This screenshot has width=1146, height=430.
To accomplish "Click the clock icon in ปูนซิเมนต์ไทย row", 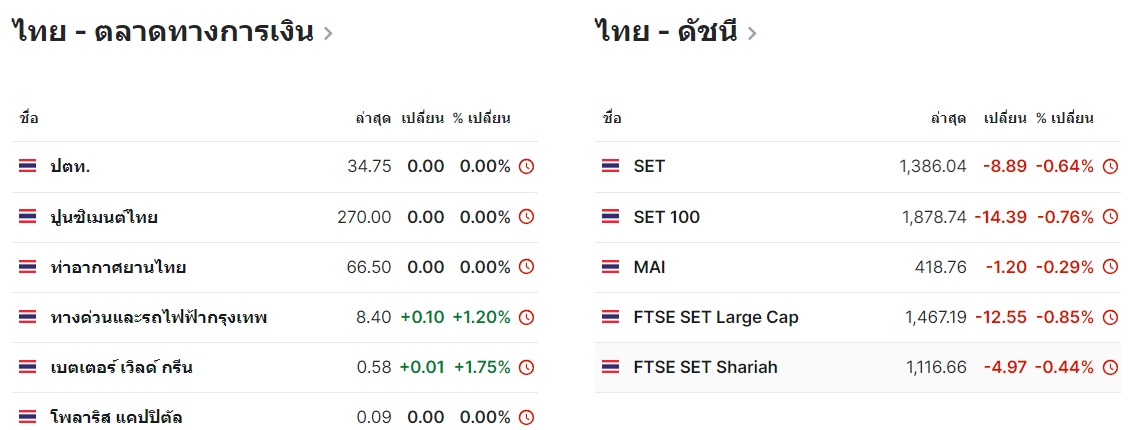I will (x=526, y=217).
